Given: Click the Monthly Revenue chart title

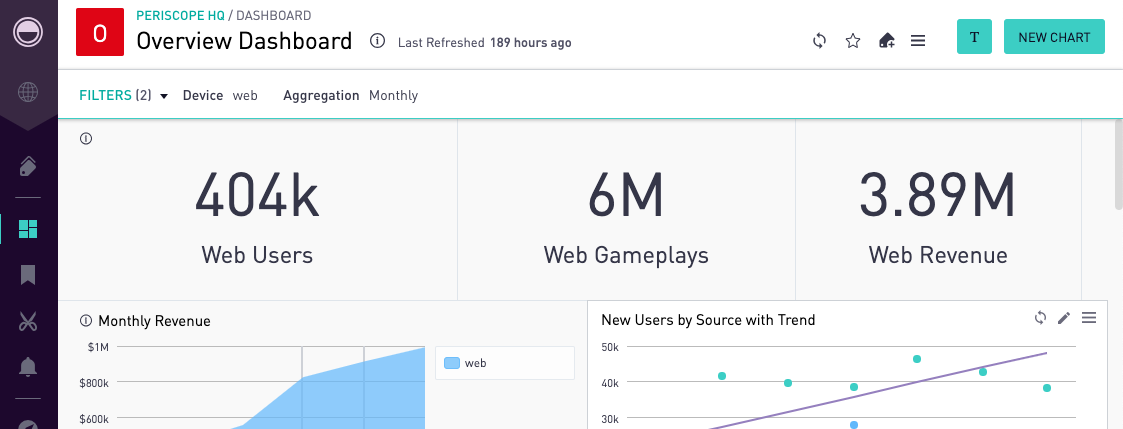Looking at the screenshot, I should tap(155, 321).
